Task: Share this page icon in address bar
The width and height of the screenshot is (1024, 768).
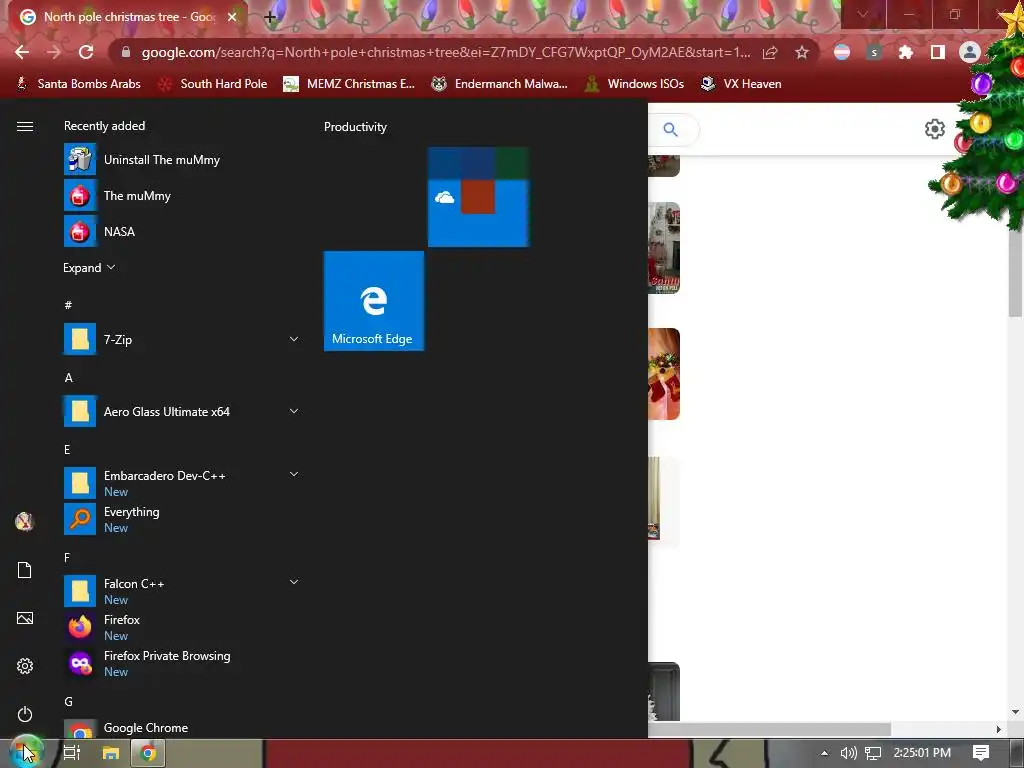Action: 770,52
